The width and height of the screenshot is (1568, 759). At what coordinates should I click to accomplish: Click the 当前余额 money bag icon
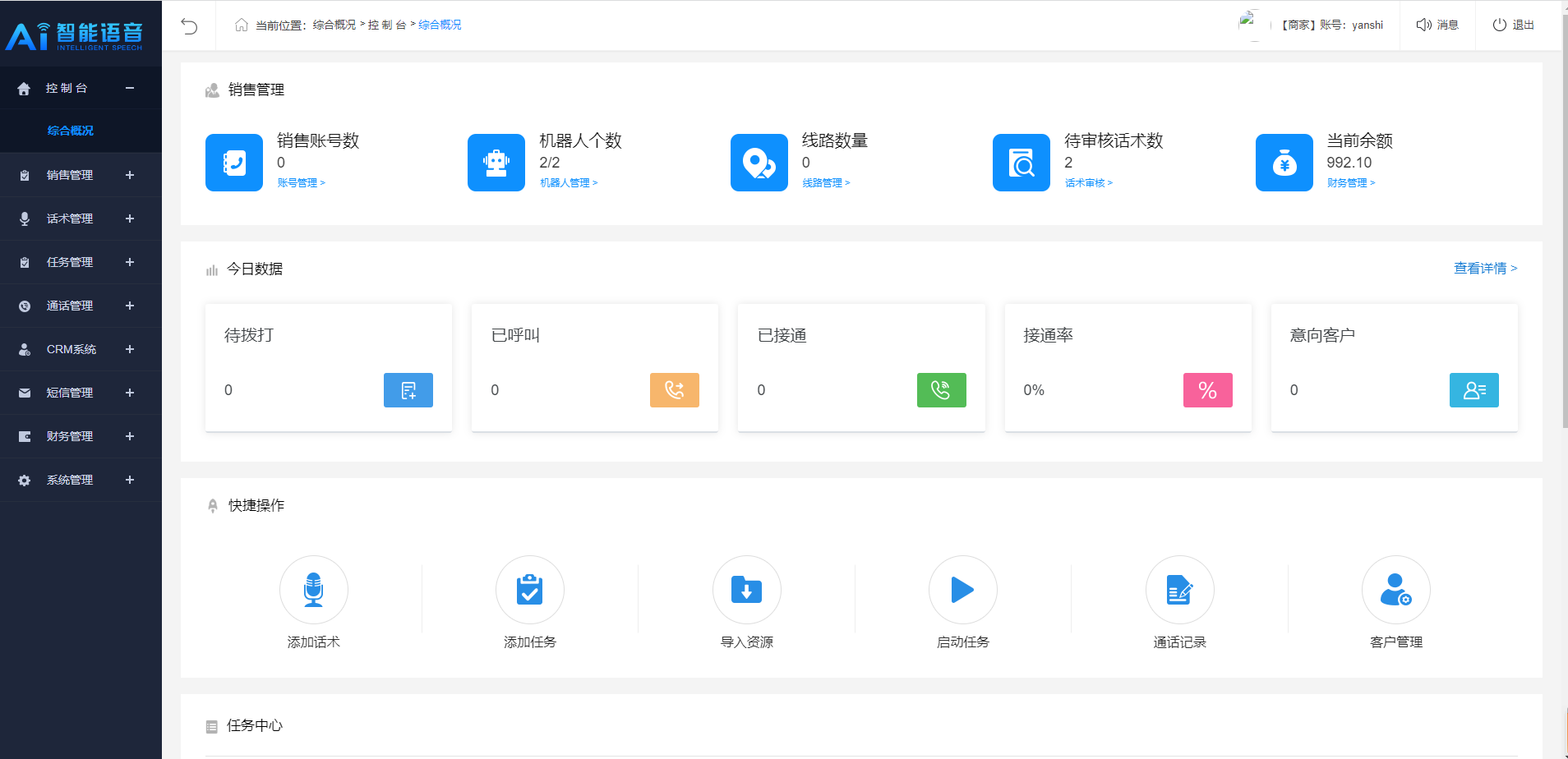coord(1284,163)
